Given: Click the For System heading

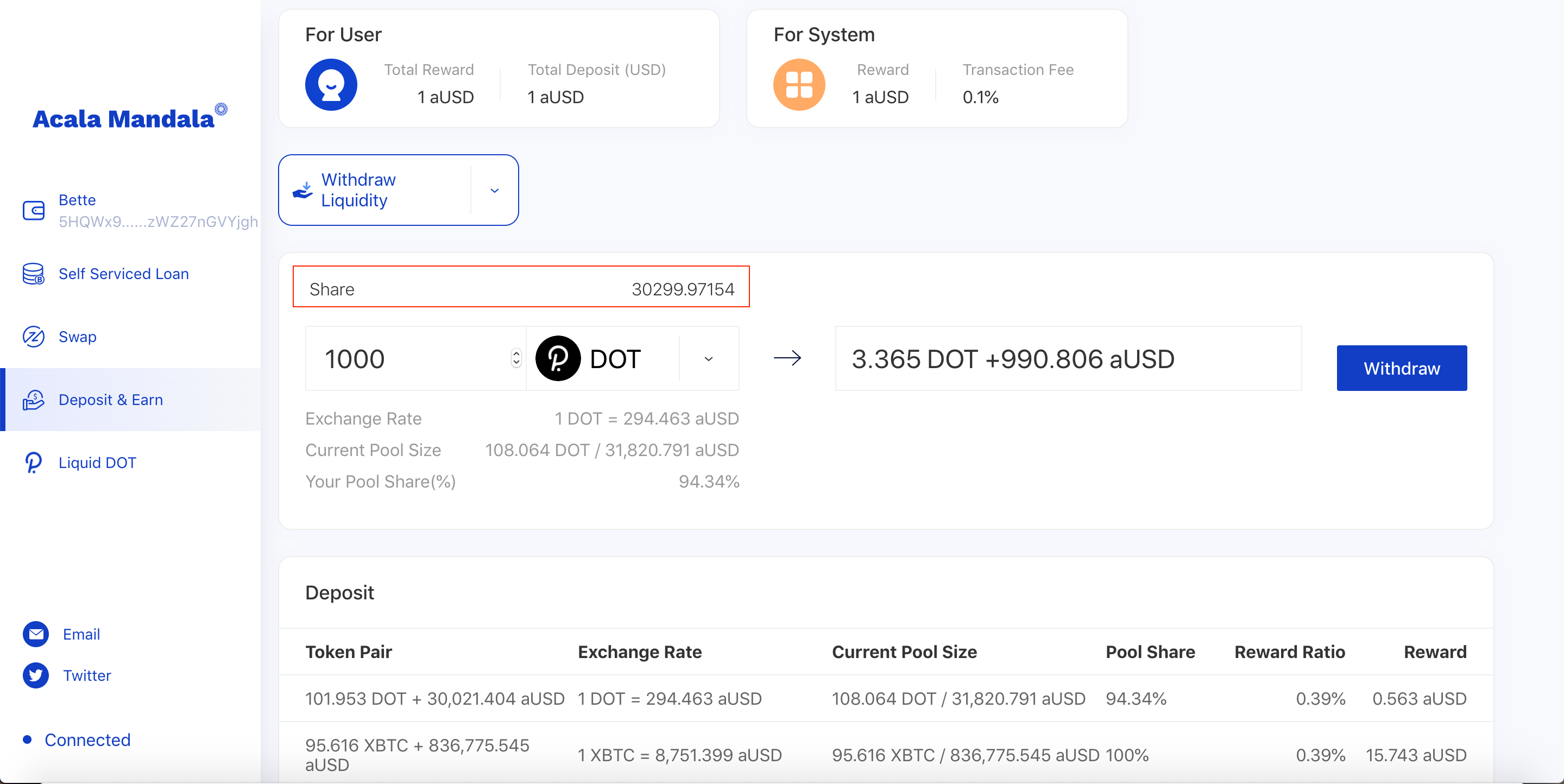Looking at the screenshot, I should click(824, 35).
